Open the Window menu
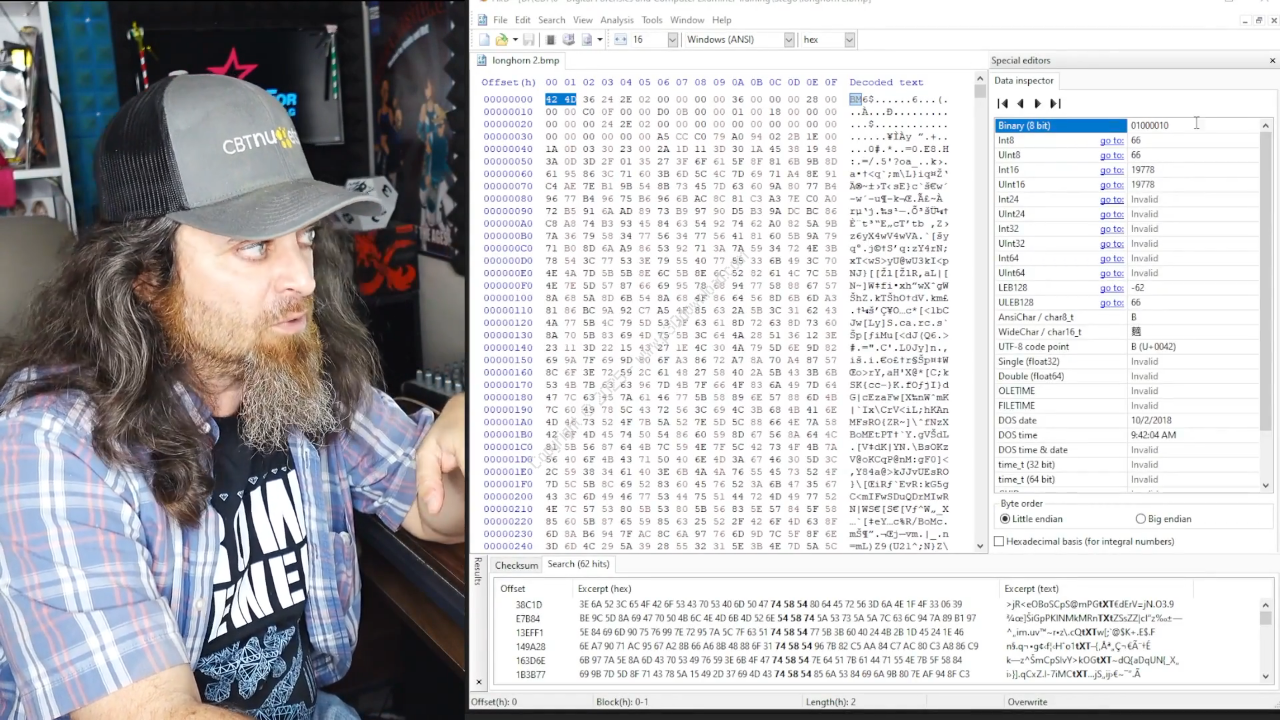Image resolution: width=1280 pixels, height=720 pixels. (687, 20)
